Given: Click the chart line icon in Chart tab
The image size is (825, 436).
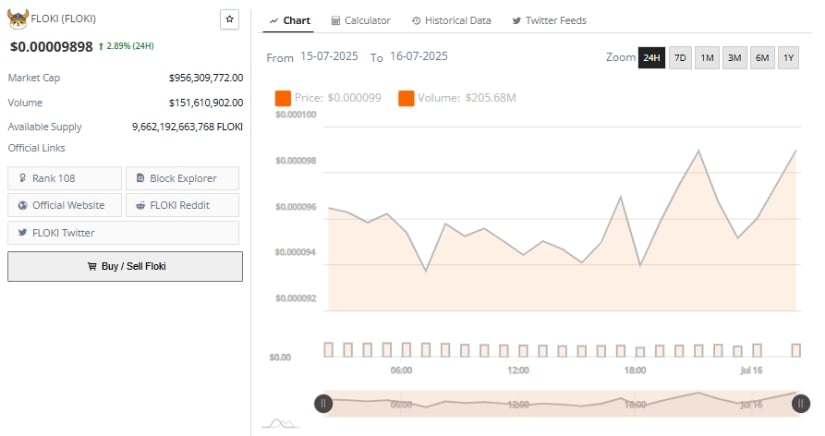Looking at the screenshot, I should pyautogui.click(x=274, y=21).
